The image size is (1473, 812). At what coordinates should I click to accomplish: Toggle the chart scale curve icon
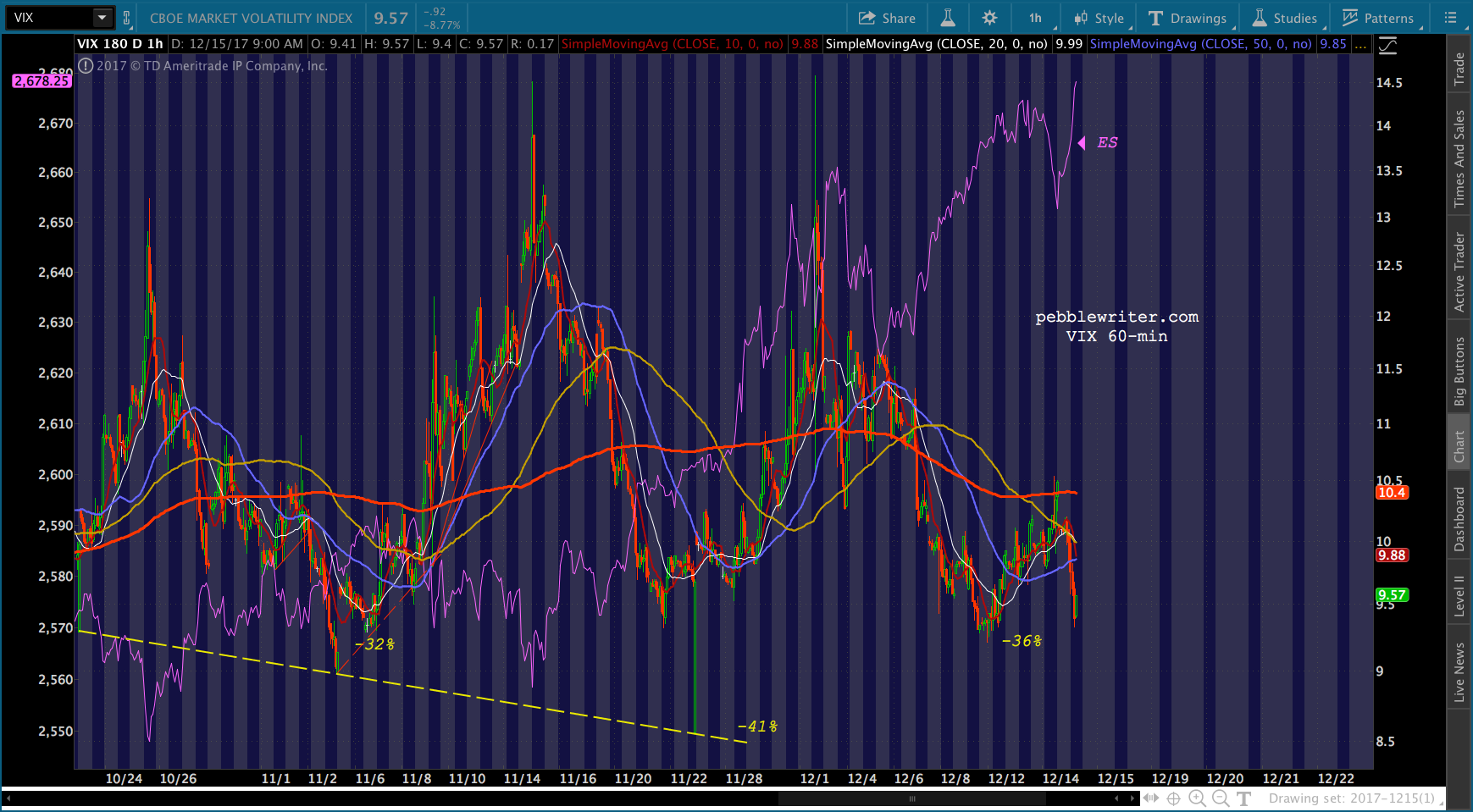[1387, 46]
